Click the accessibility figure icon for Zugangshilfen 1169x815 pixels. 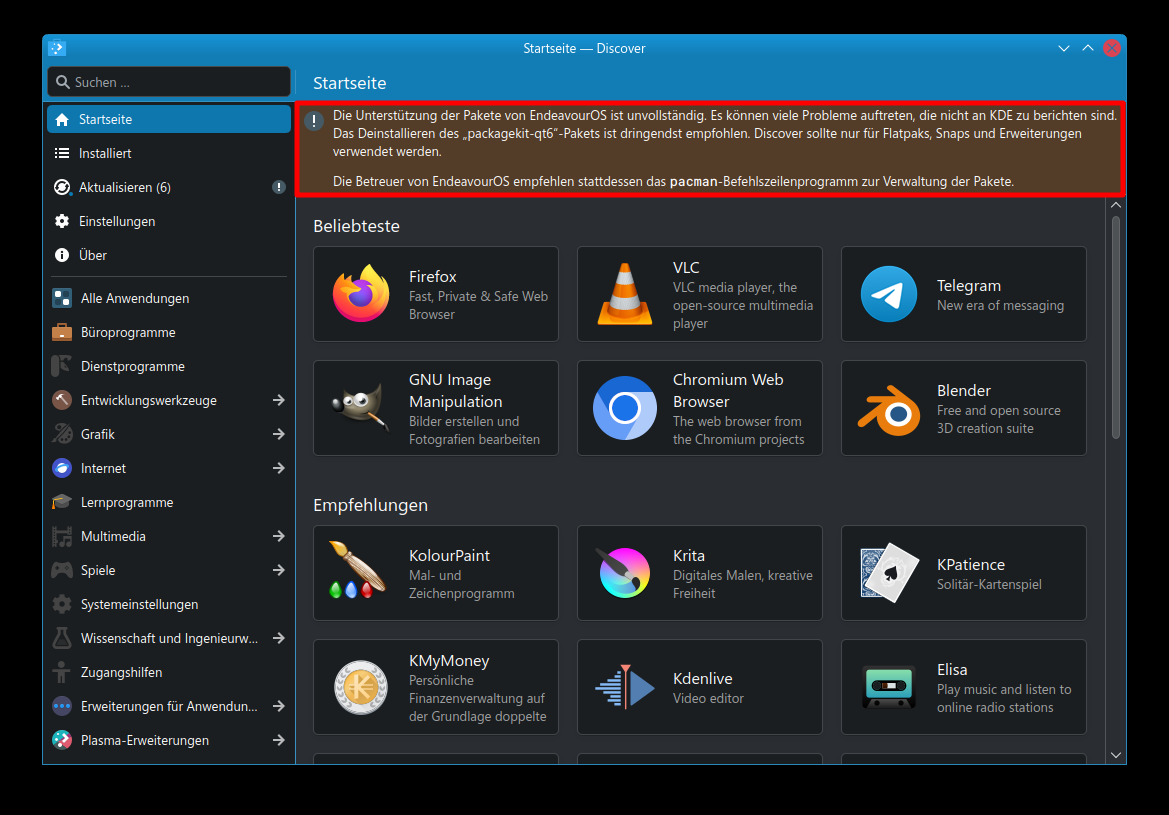[62, 672]
